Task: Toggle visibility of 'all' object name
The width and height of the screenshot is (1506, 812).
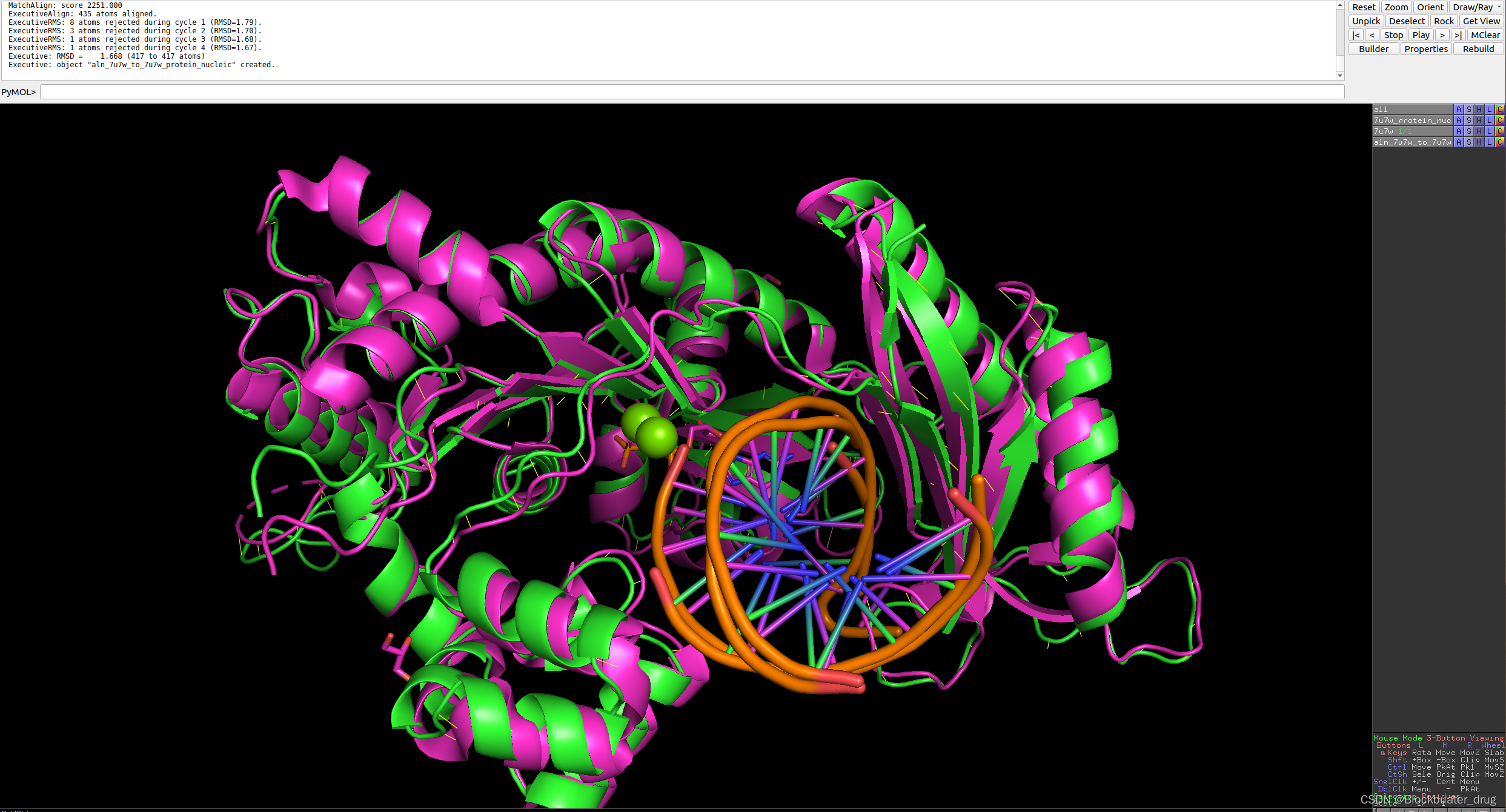Action: (x=1413, y=110)
